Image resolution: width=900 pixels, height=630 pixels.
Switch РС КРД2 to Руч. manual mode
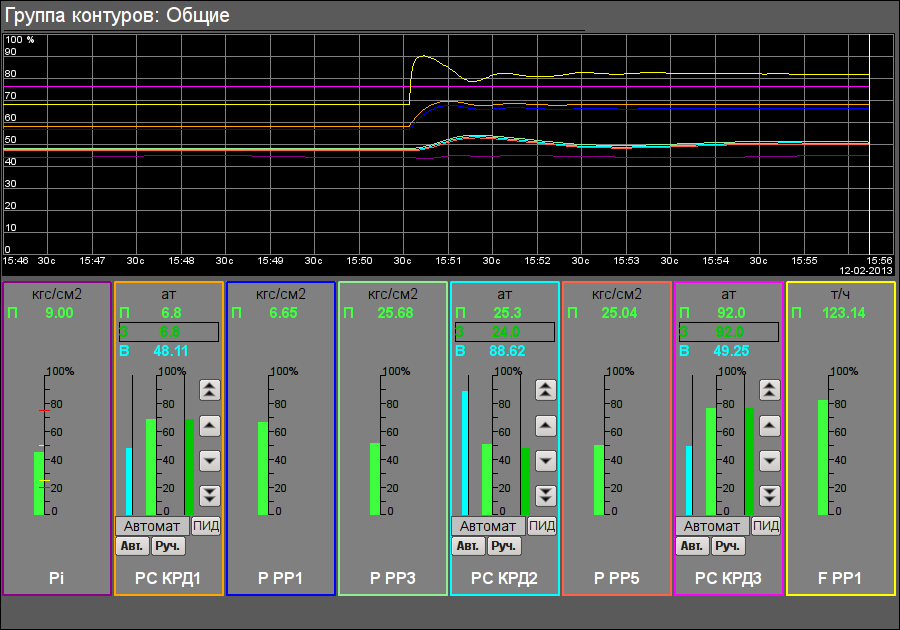click(x=504, y=546)
